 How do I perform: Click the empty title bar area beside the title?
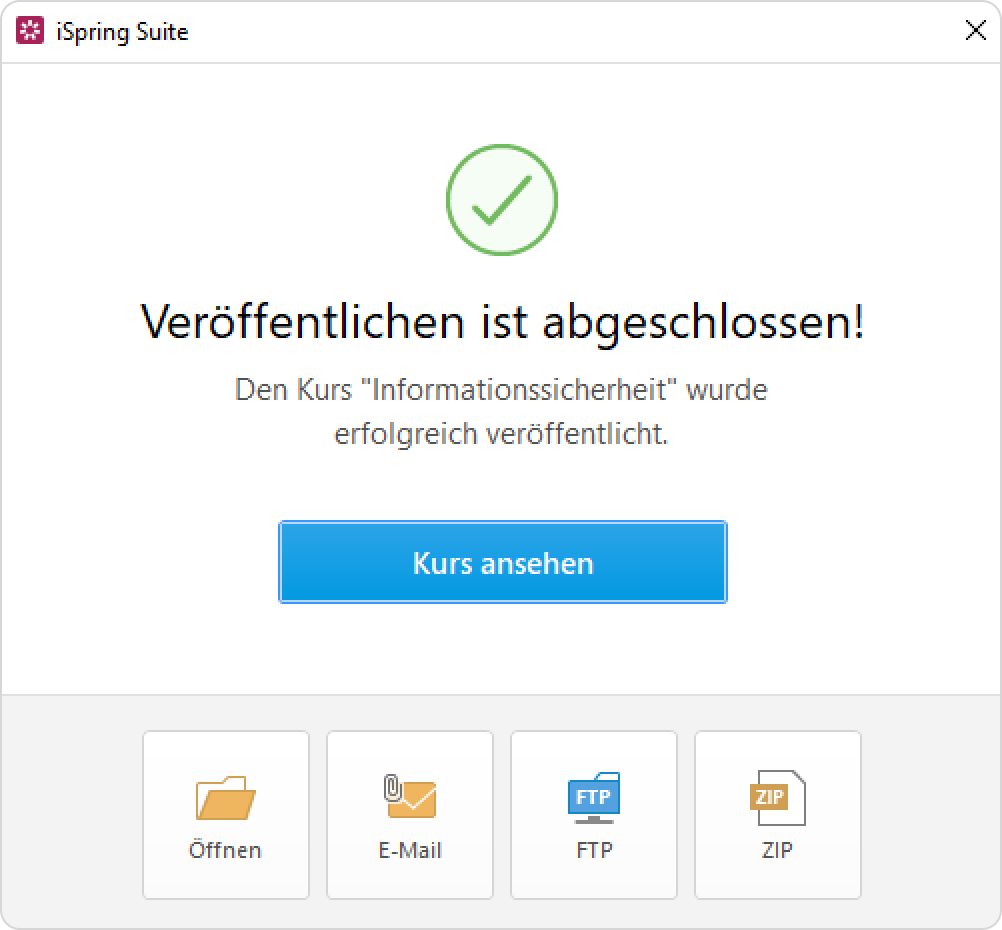[x=575, y=31]
